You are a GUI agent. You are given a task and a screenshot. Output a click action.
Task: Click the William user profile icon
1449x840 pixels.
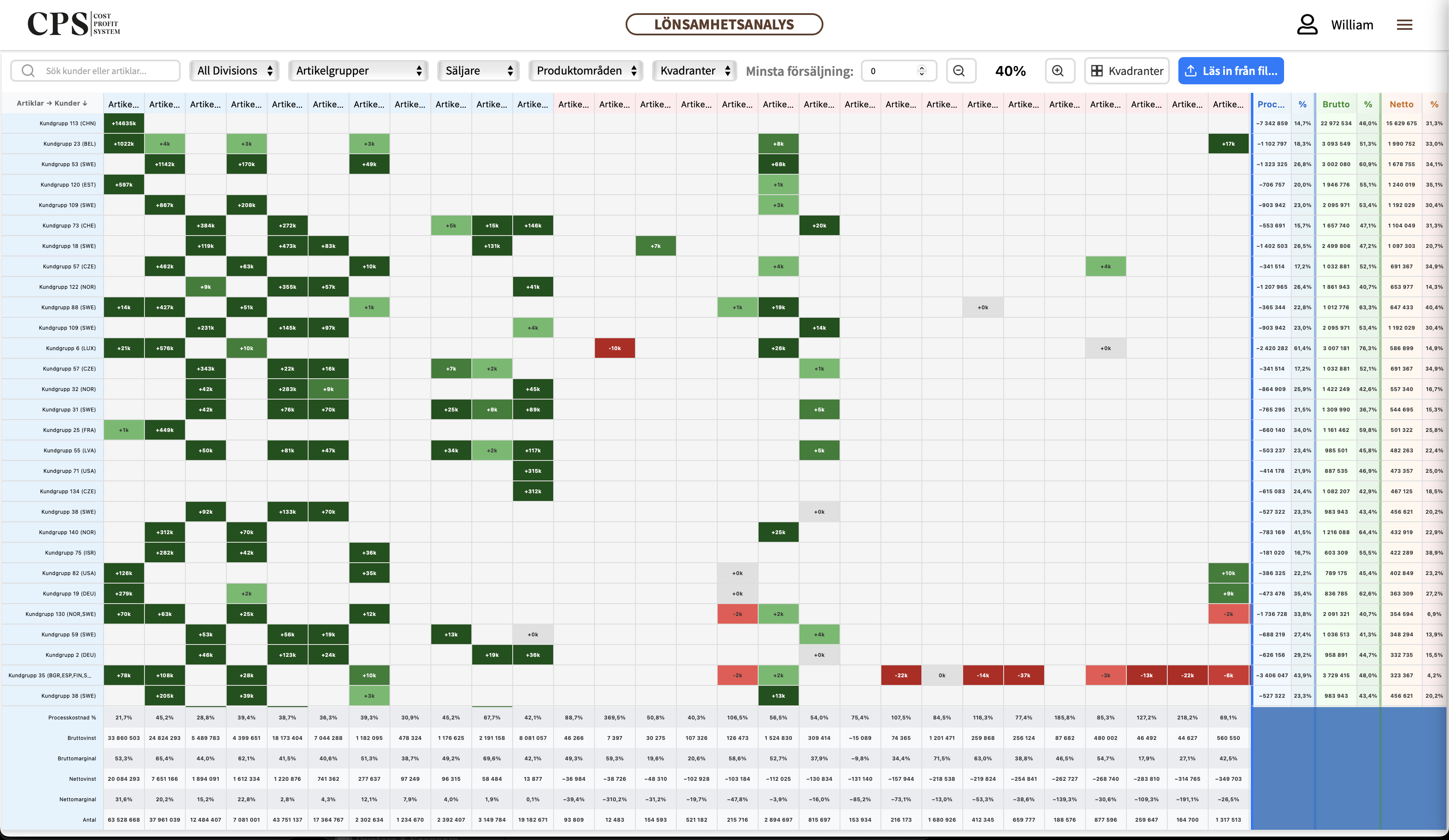pos(1307,25)
